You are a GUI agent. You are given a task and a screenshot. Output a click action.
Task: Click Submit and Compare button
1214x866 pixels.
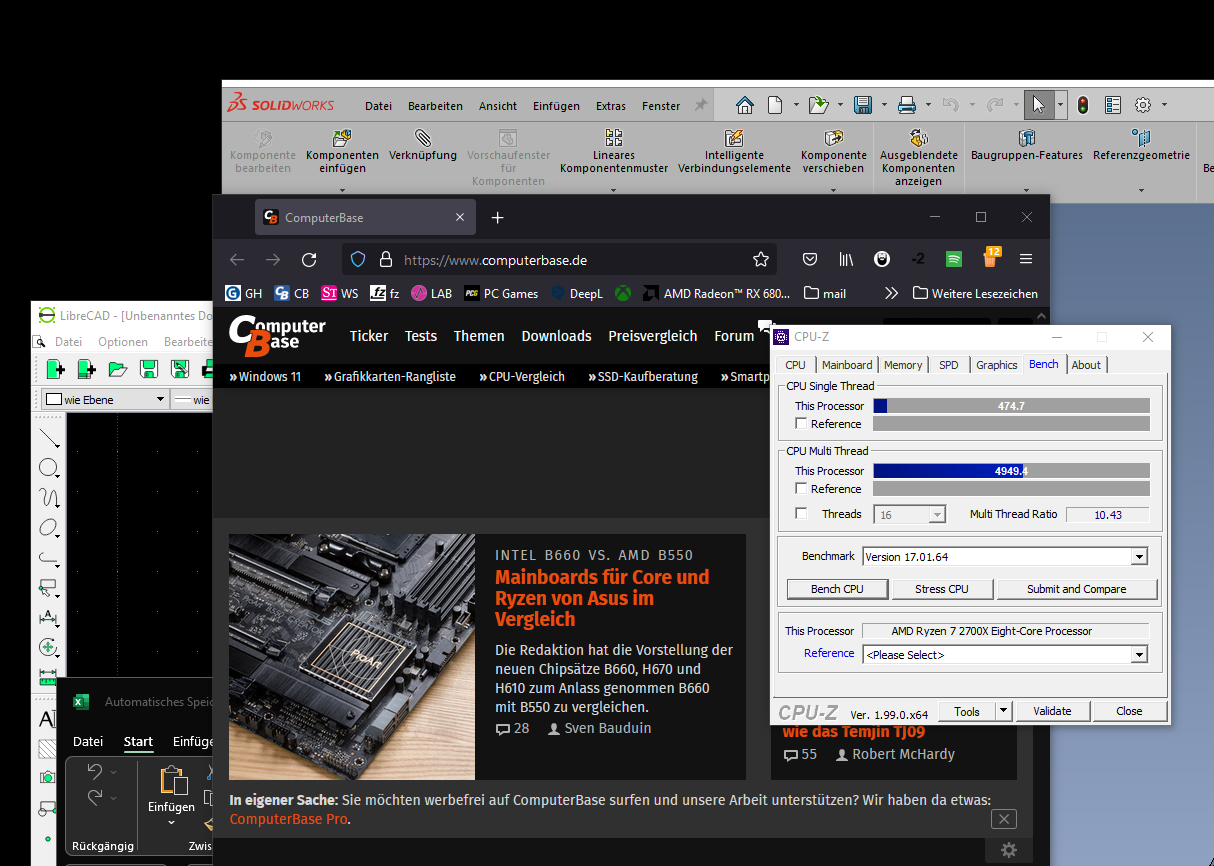point(1077,589)
